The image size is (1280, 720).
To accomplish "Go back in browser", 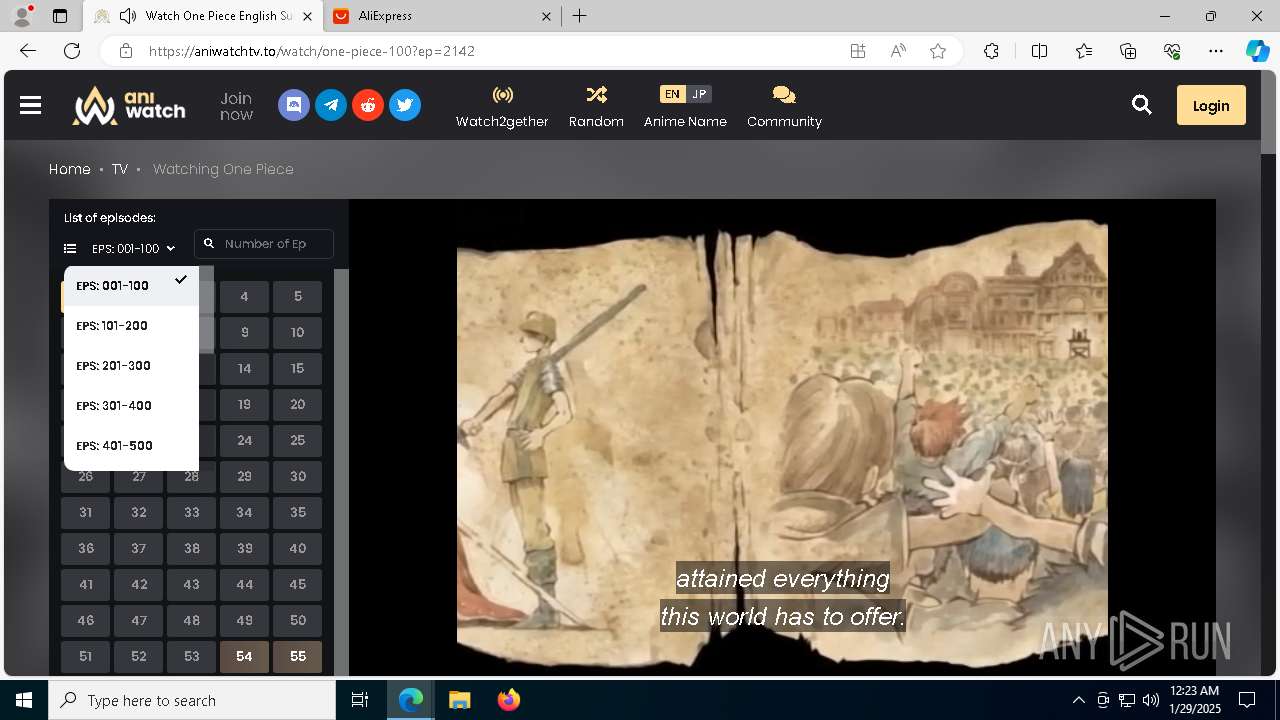I will pyautogui.click(x=28, y=51).
